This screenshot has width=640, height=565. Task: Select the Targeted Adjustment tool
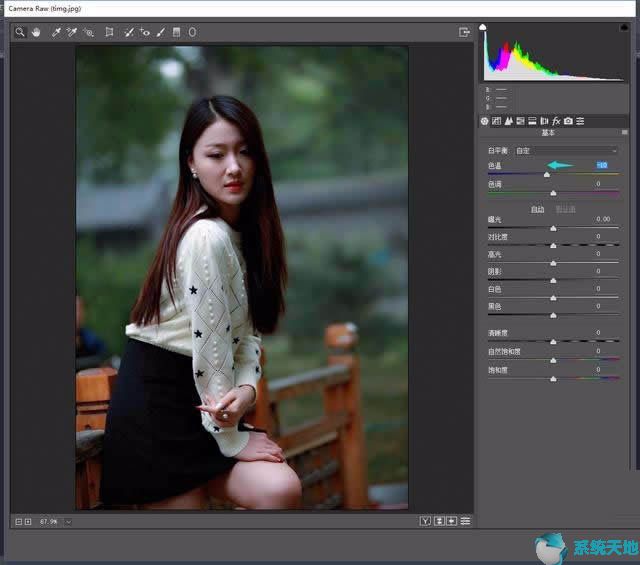(x=89, y=32)
